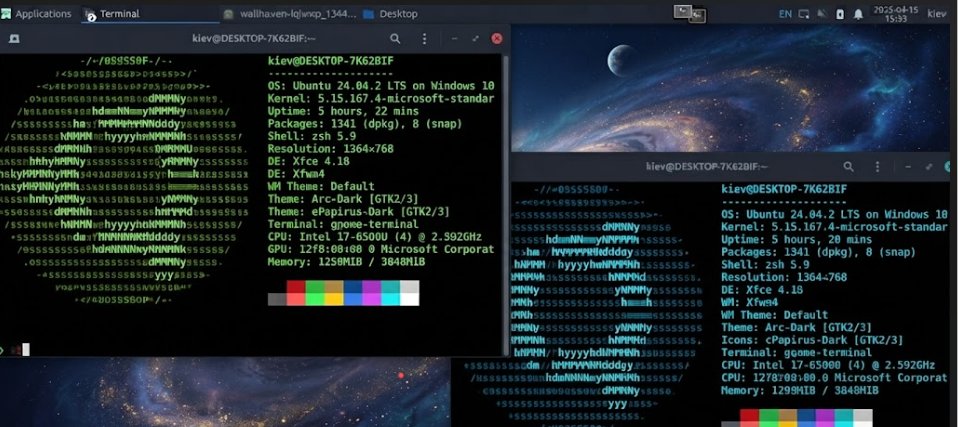Click the front terminal vertical scrollbar
Image resolution: width=958 pixels, height=427 pixels.
pos(505,205)
